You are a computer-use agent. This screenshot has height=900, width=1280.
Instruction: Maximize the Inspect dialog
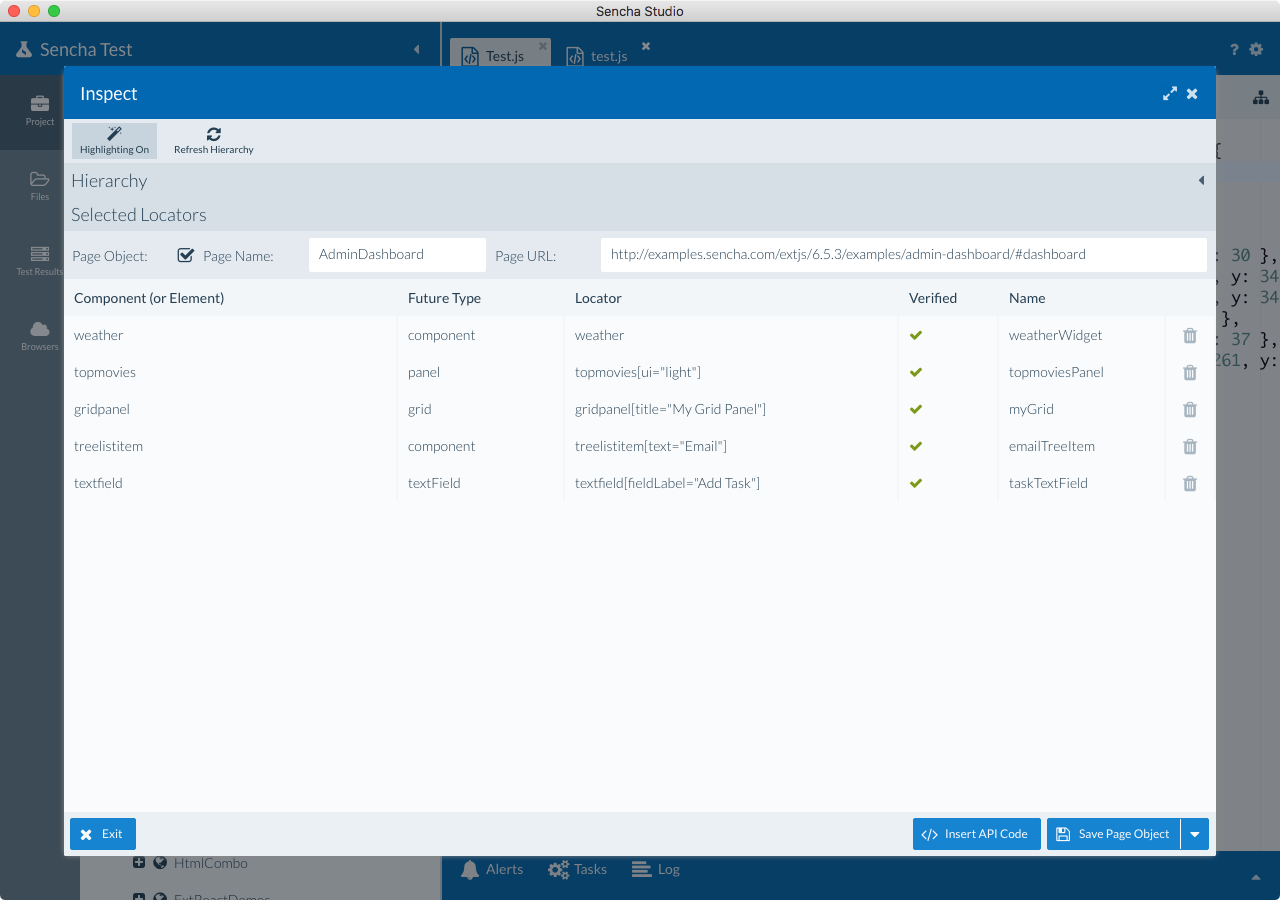1169,94
